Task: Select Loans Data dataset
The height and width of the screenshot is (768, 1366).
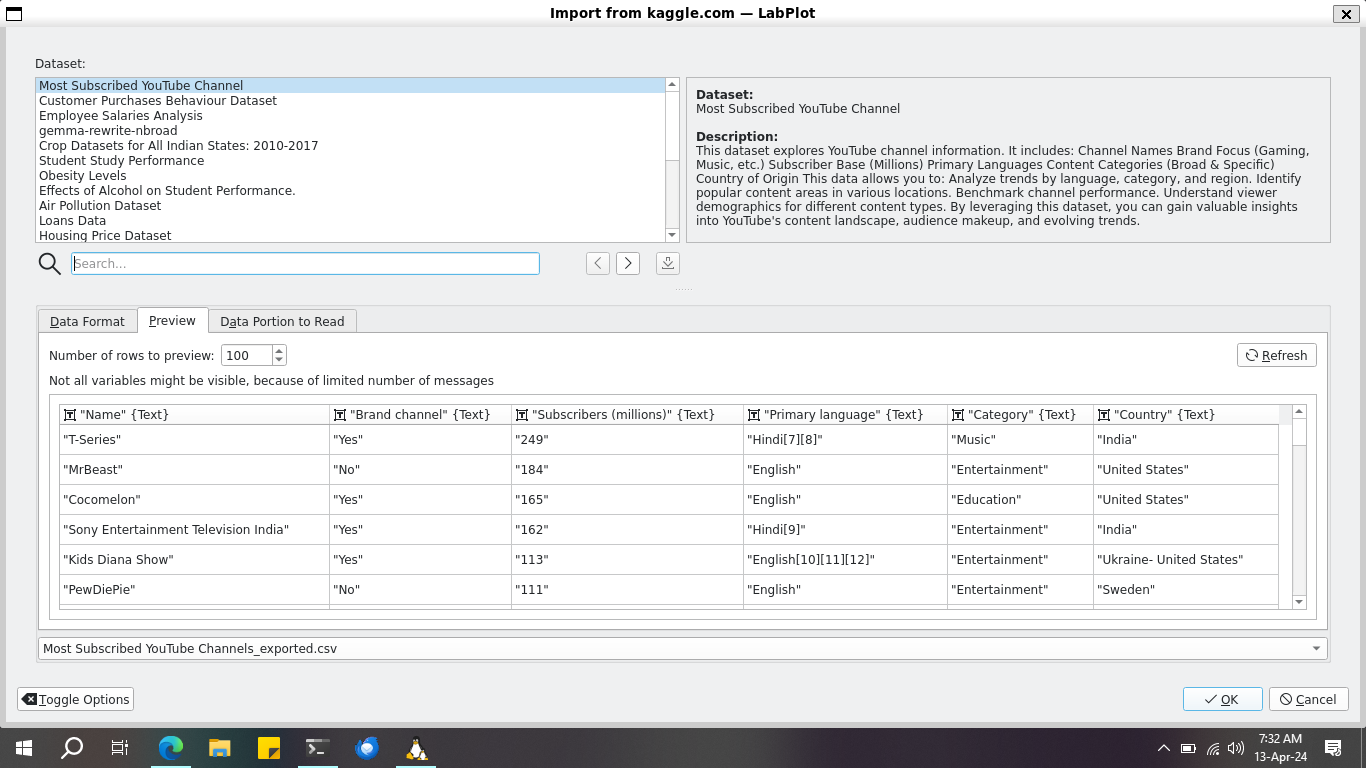Action: (350, 221)
